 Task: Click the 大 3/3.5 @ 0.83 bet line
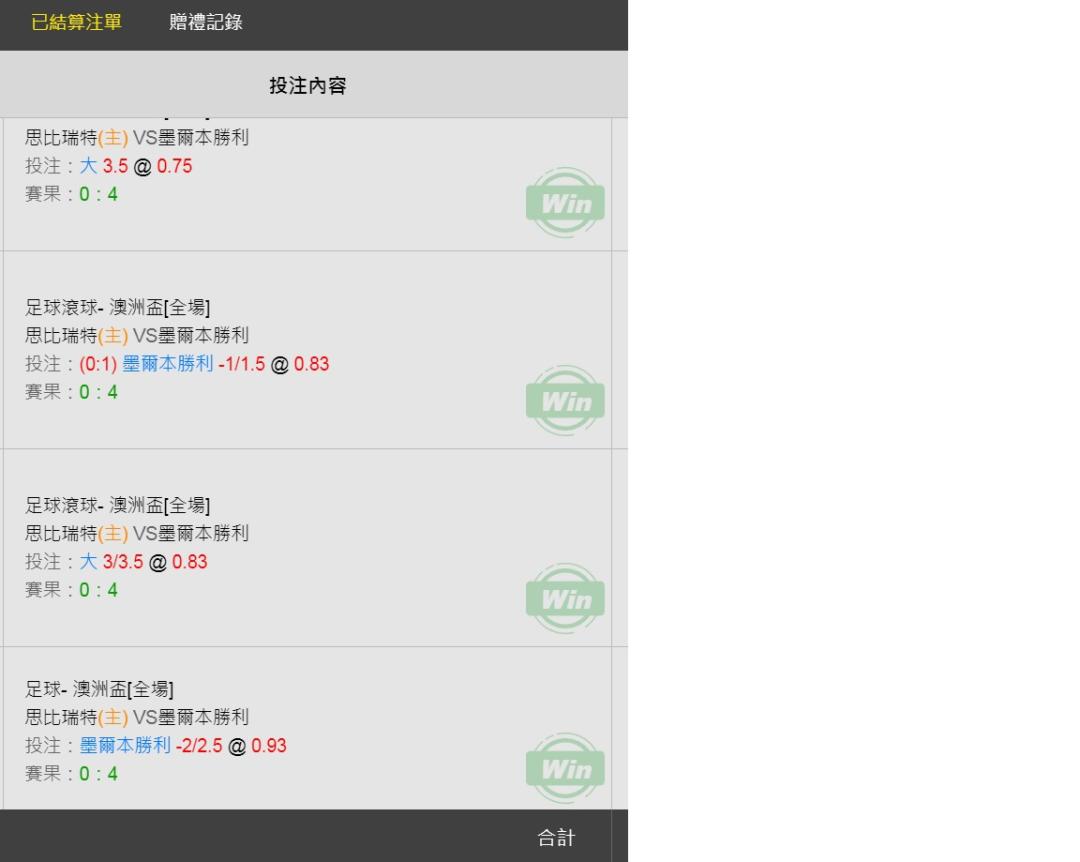pos(116,562)
